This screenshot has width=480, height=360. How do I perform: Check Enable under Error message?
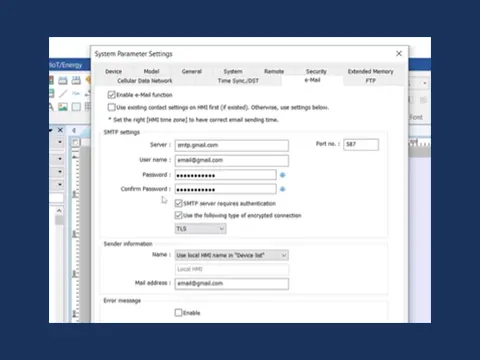click(x=178, y=312)
